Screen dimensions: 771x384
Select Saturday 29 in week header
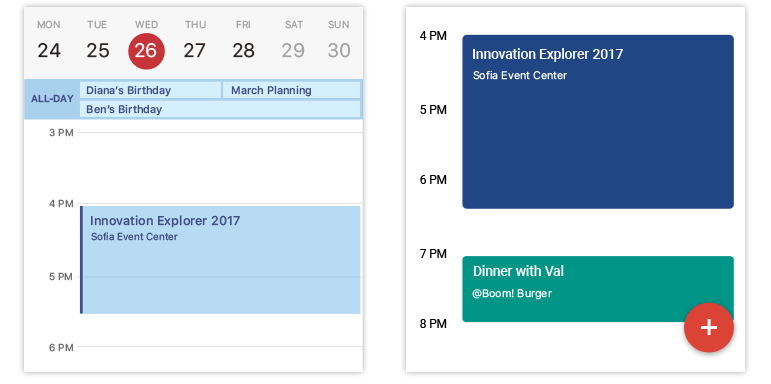pyautogui.click(x=294, y=41)
